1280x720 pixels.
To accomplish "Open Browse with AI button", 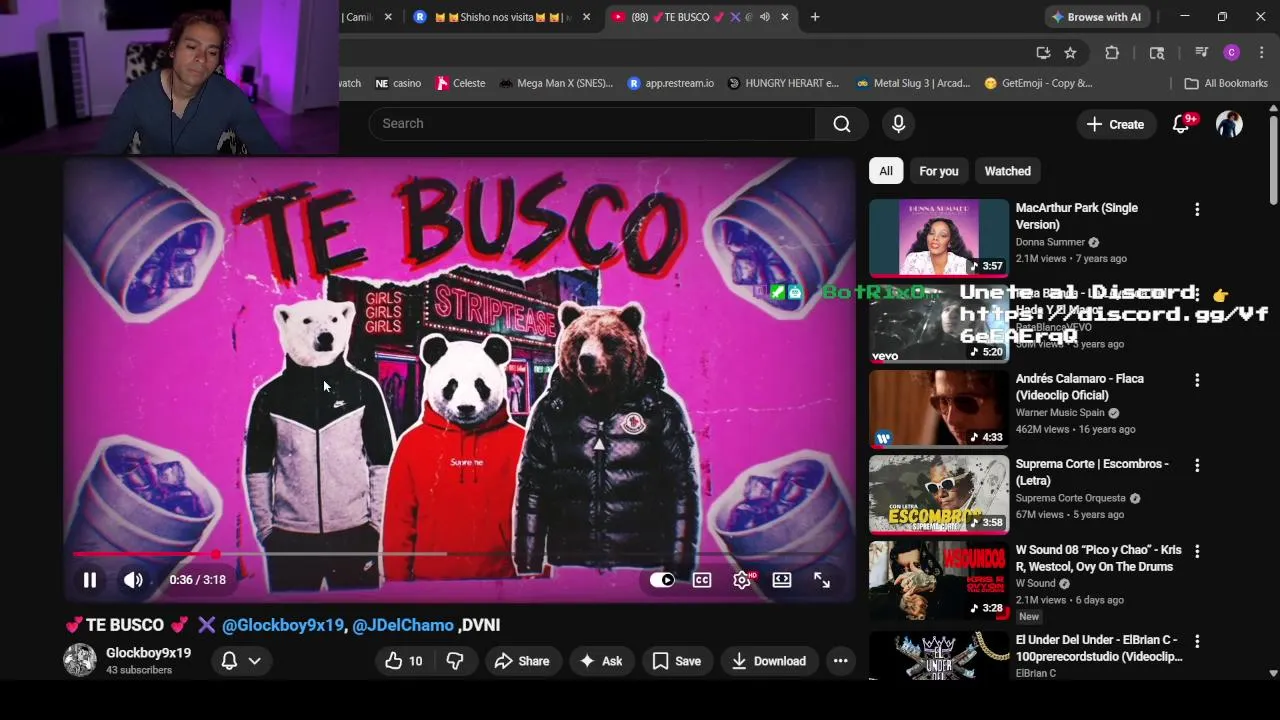I will point(1095,17).
